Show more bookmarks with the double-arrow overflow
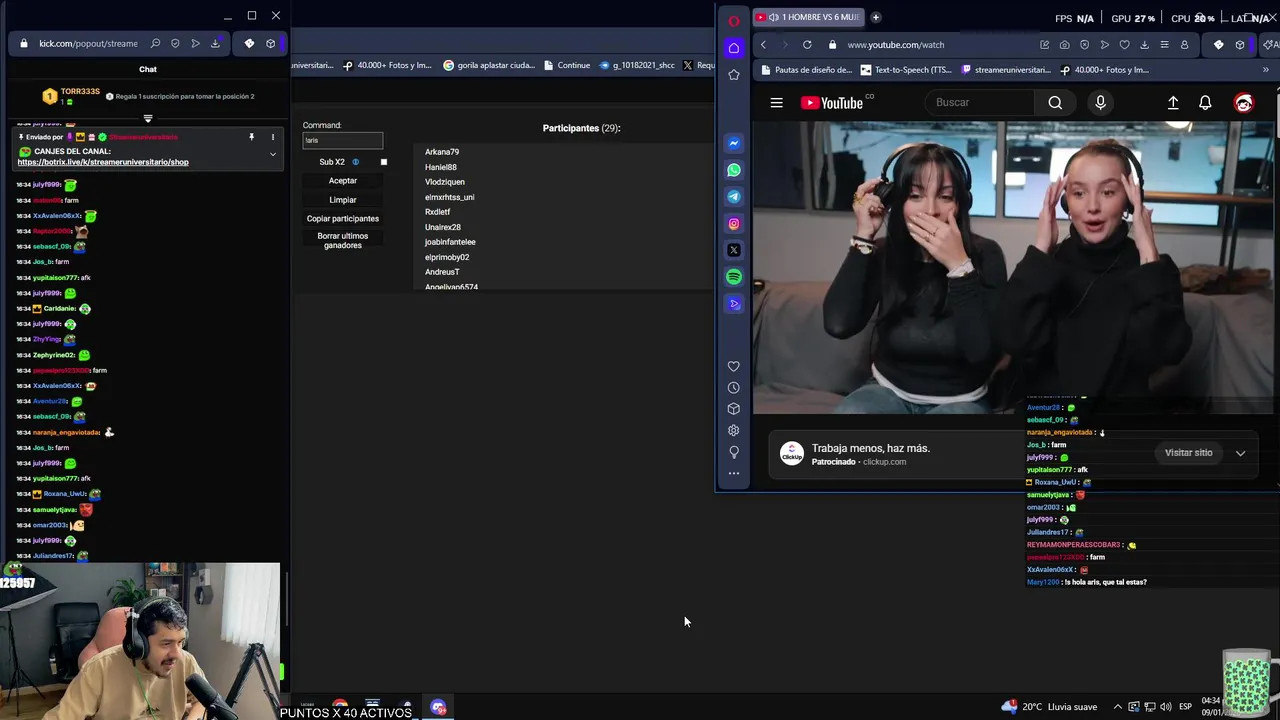 point(1266,70)
